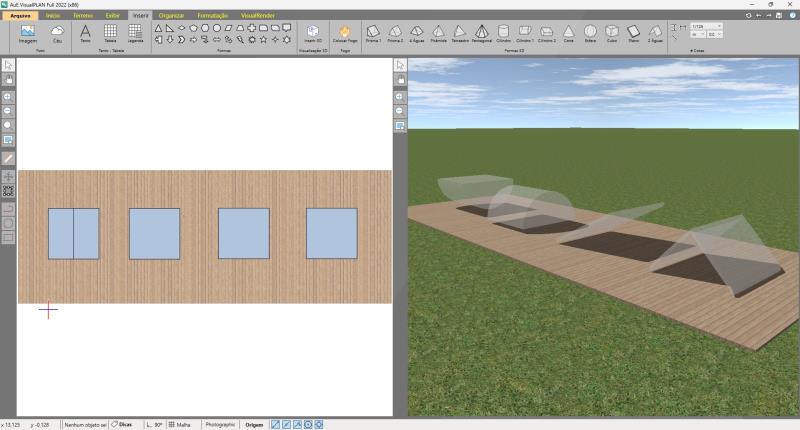Screen dimensions: 800x430
Task: Insert the Cilindro 2 shape
Action: (x=546, y=34)
